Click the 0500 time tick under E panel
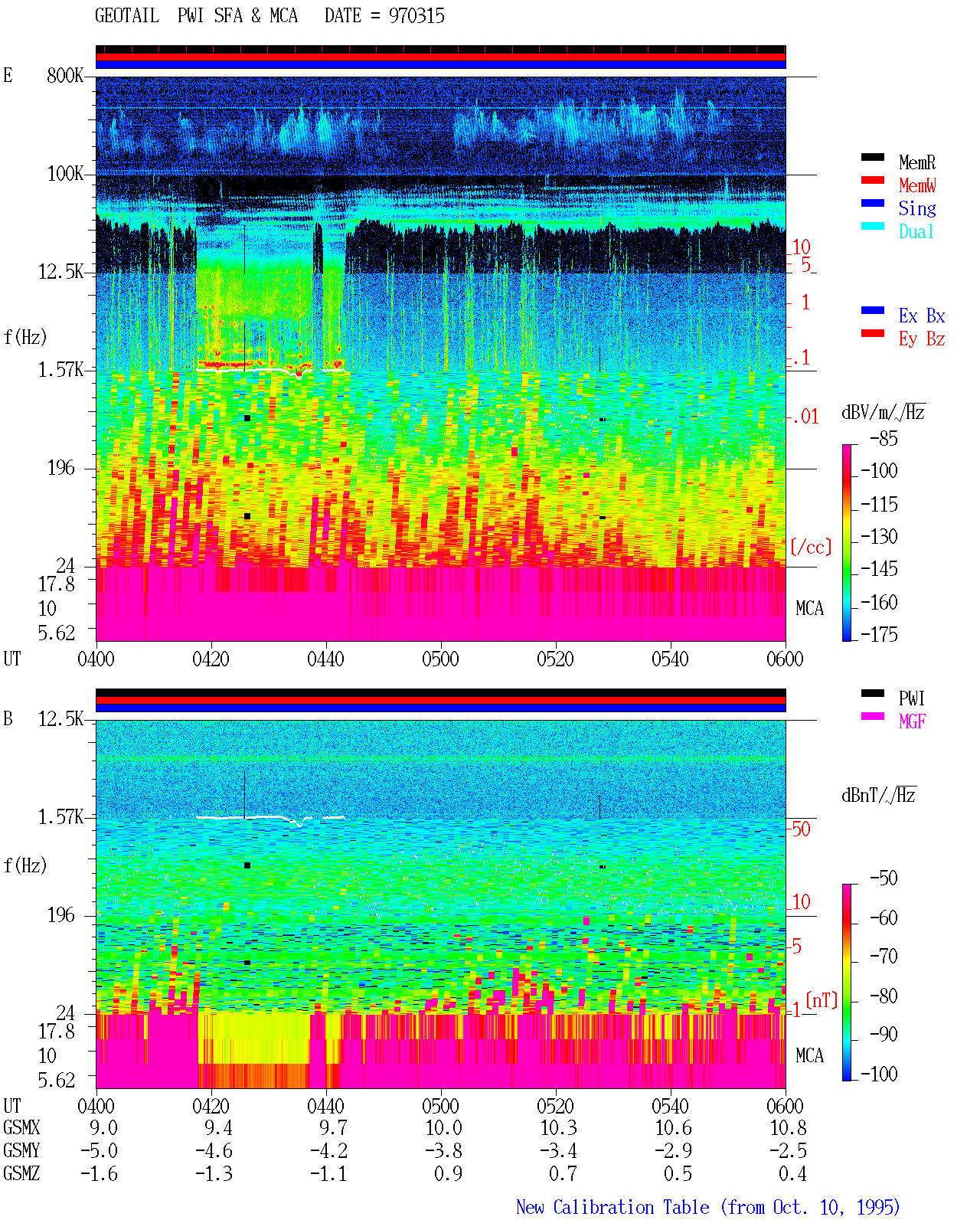The height and width of the screenshot is (1220, 980). click(x=440, y=659)
